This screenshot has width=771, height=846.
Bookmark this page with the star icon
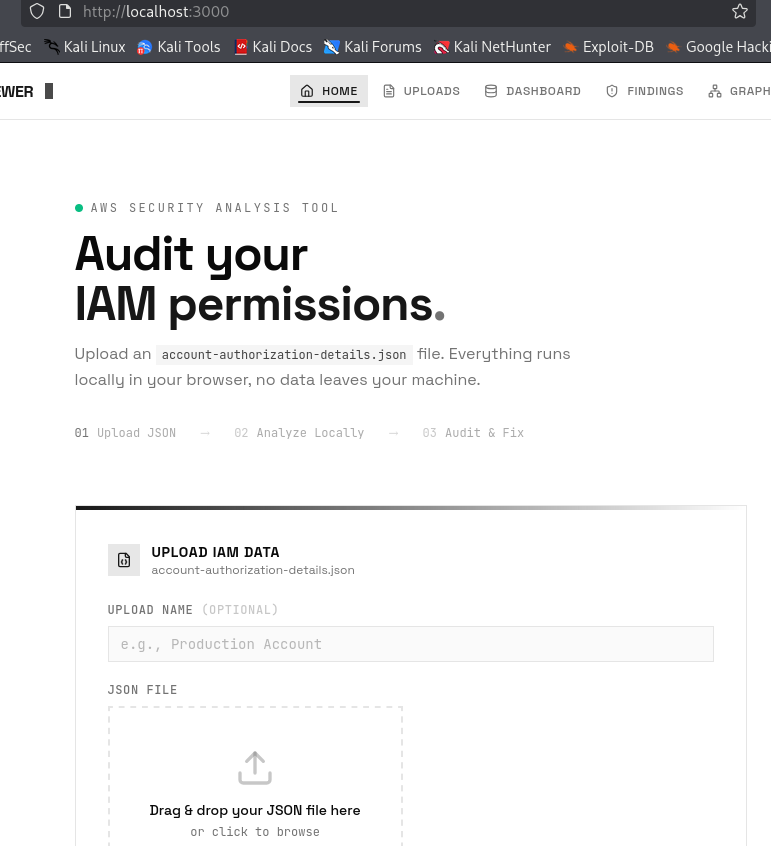(x=740, y=11)
